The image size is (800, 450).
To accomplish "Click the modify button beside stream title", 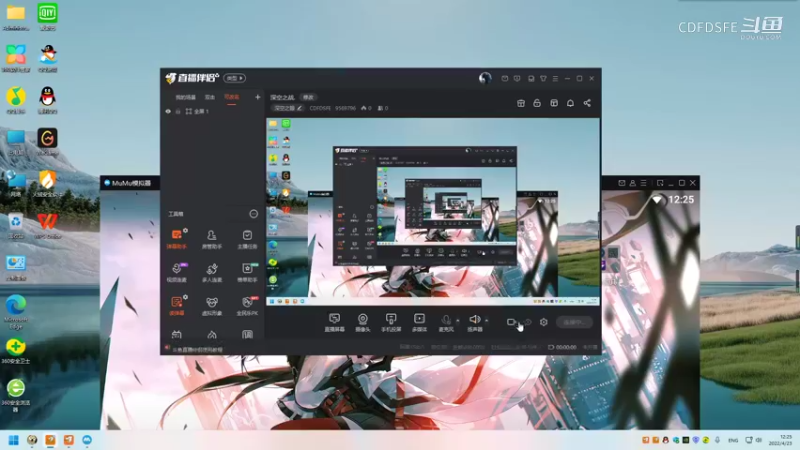I will pyautogui.click(x=308, y=97).
